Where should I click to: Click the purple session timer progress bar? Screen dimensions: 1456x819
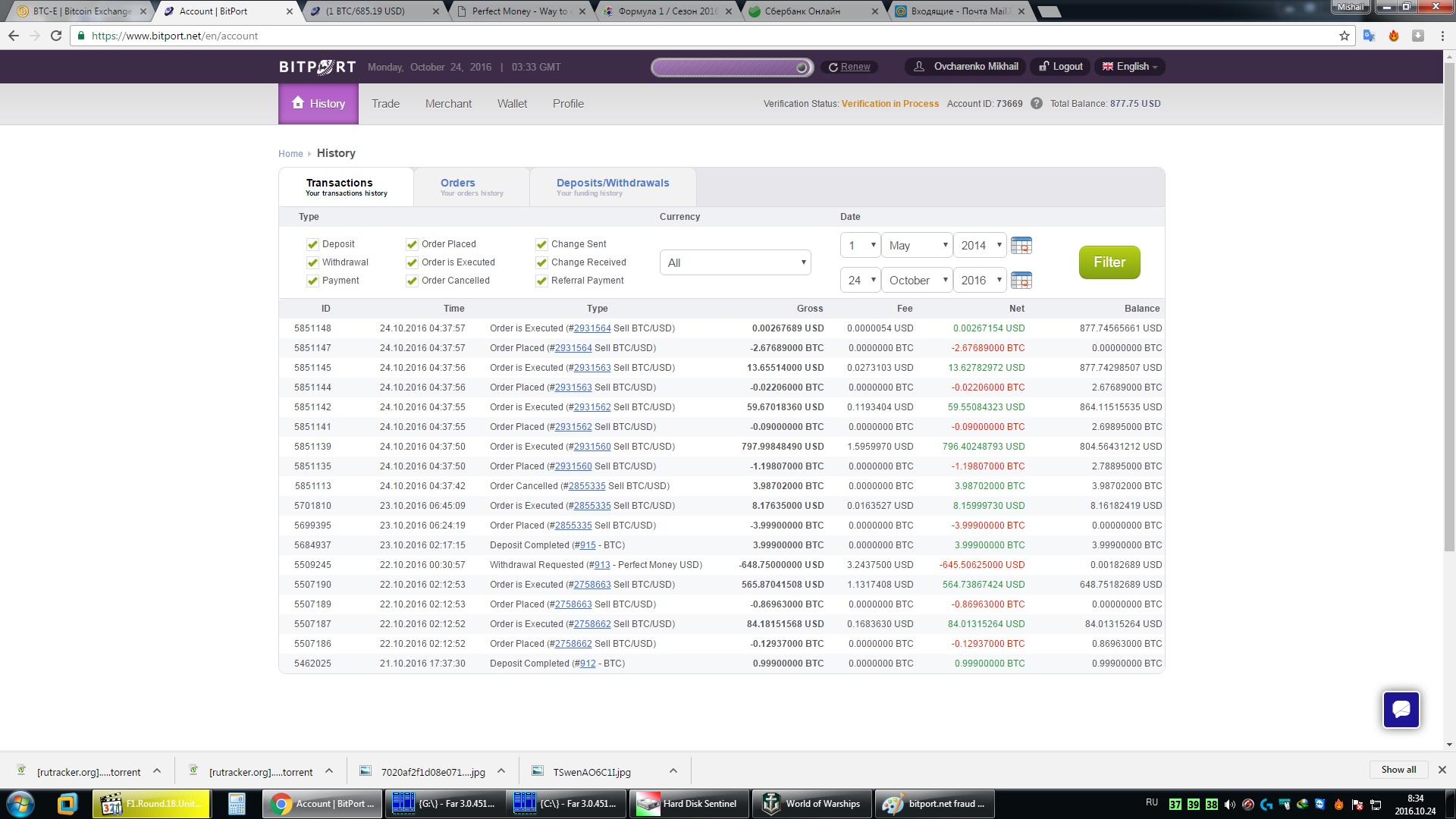[x=732, y=67]
